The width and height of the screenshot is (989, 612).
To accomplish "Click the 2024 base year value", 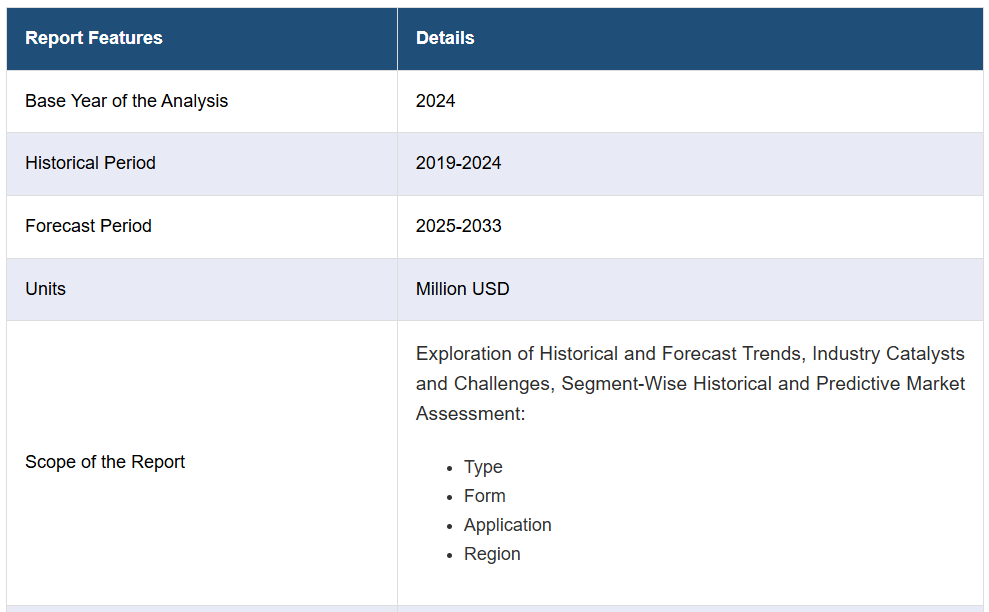I will (435, 101).
